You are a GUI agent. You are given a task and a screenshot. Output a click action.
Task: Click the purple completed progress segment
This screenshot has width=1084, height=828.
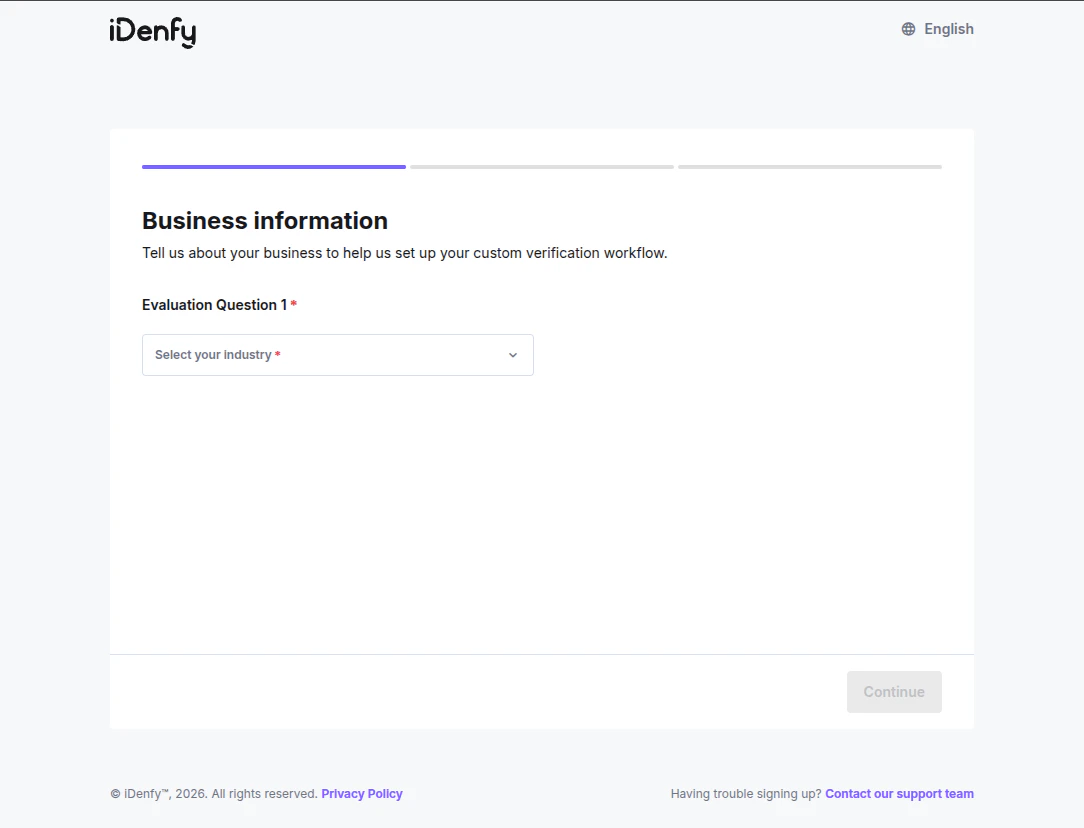273,166
